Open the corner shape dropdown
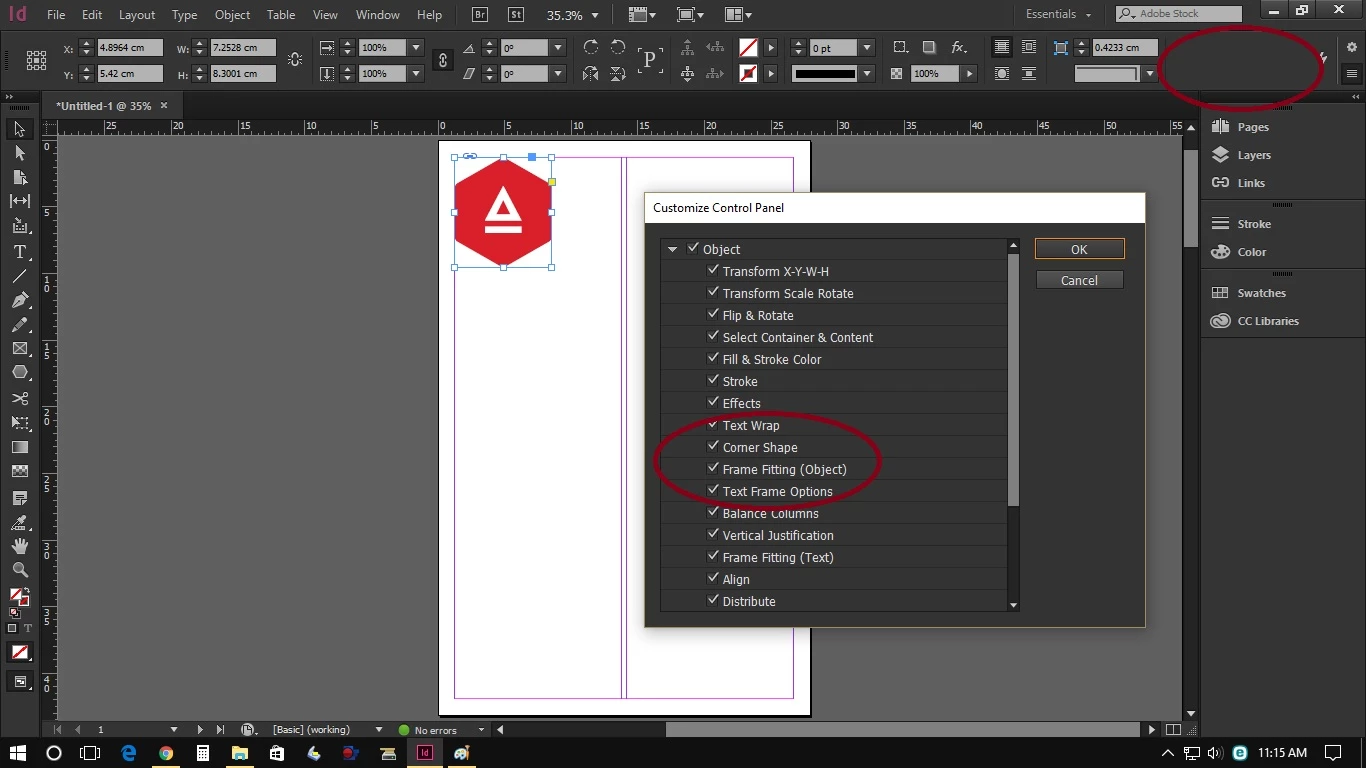Viewport: 1366px width, 768px height. pos(1150,73)
